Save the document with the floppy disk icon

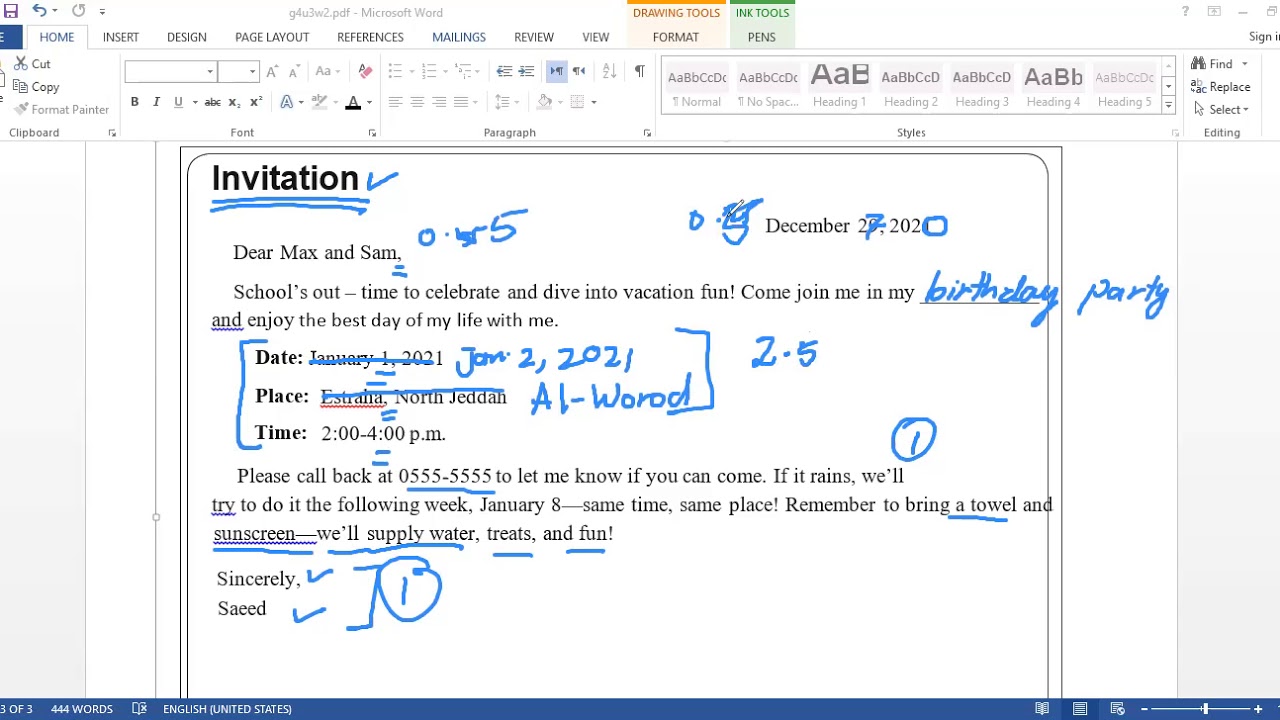pyautogui.click(x=11, y=12)
